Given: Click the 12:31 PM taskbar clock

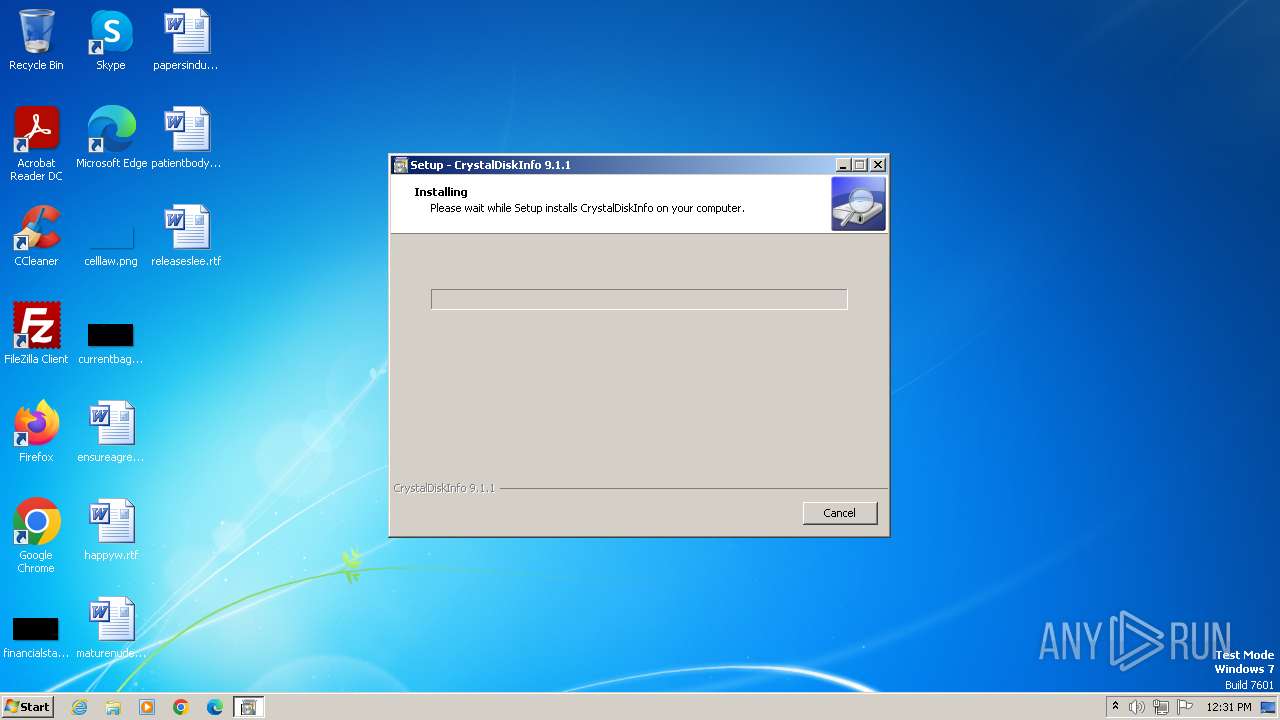Looking at the screenshot, I should coord(1229,707).
